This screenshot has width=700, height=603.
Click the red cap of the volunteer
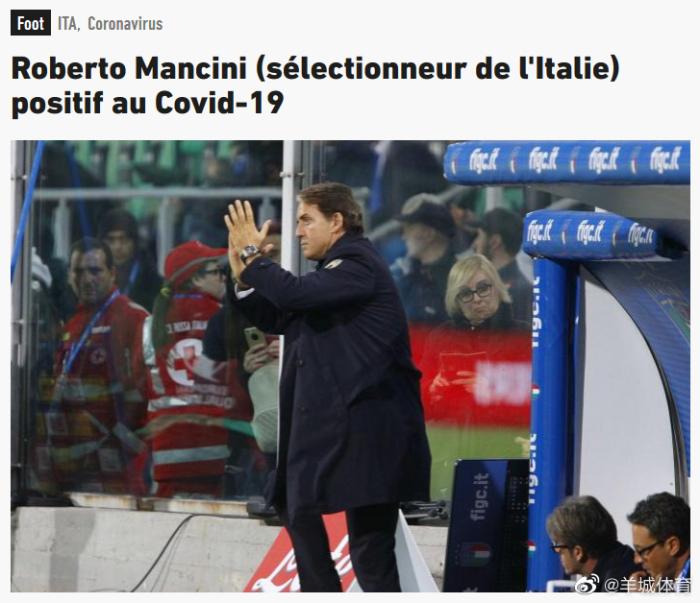pos(192,259)
